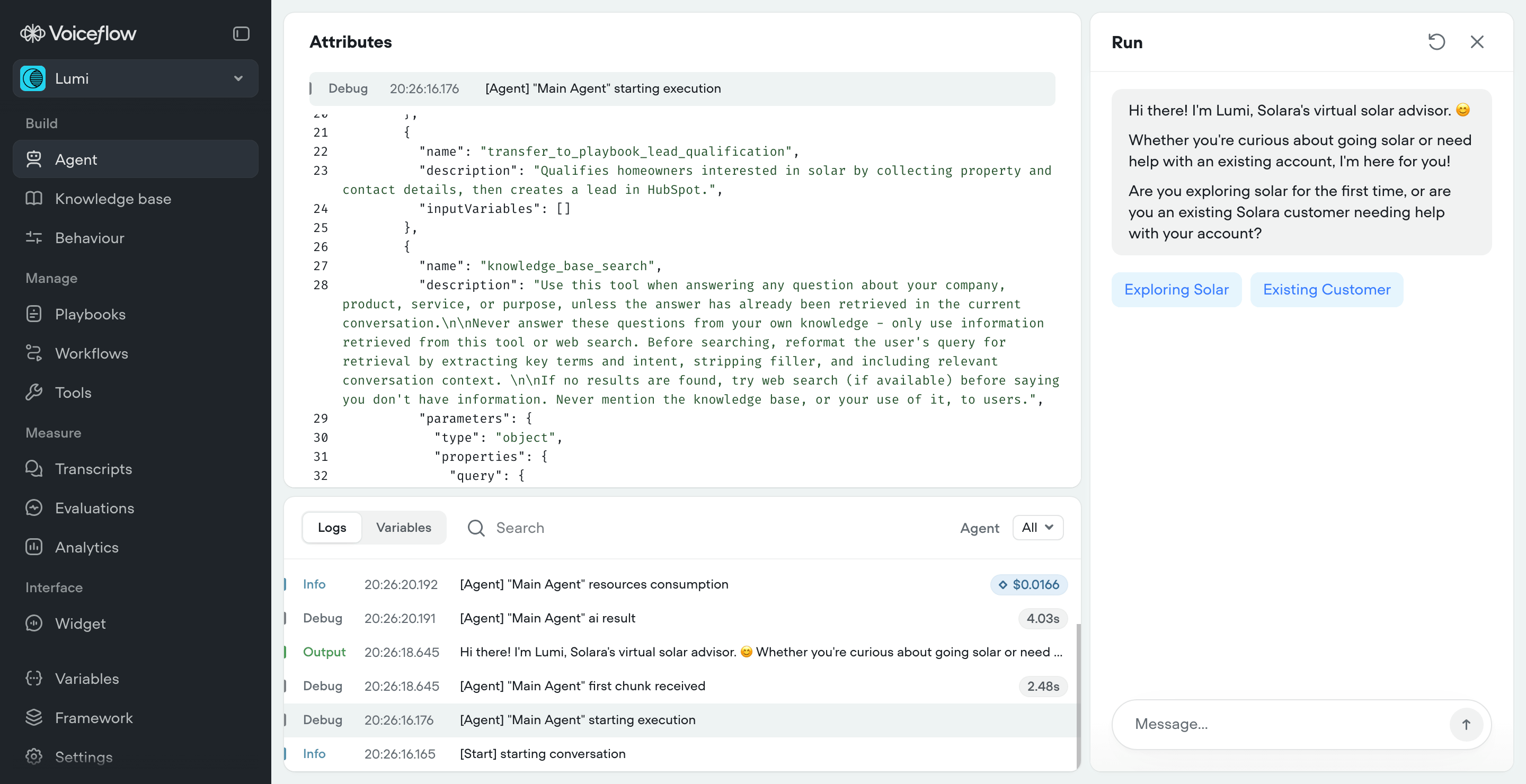Image resolution: width=1526 pixels, height=784 pixels.
Task: Click the send message arrow button
Action: [x=1466, y=724]
